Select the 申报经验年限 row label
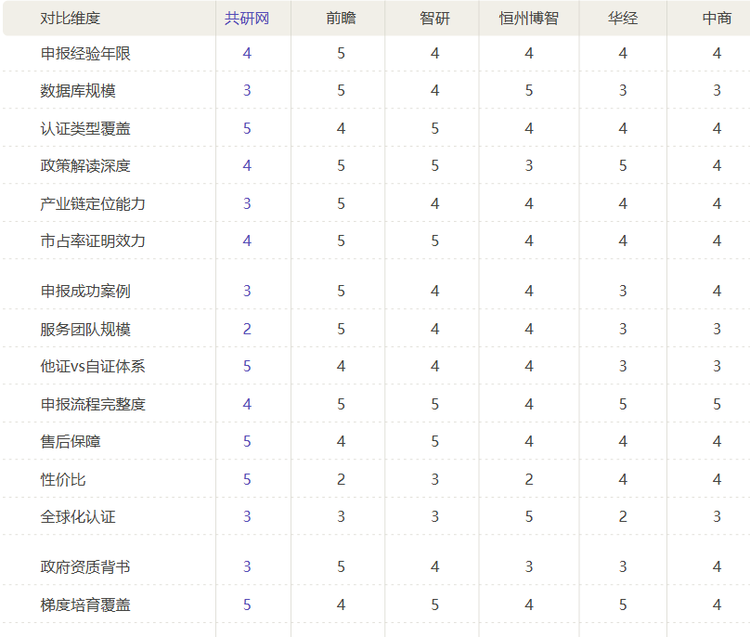This screenshot has width=750, height=637. coord(86,53)
